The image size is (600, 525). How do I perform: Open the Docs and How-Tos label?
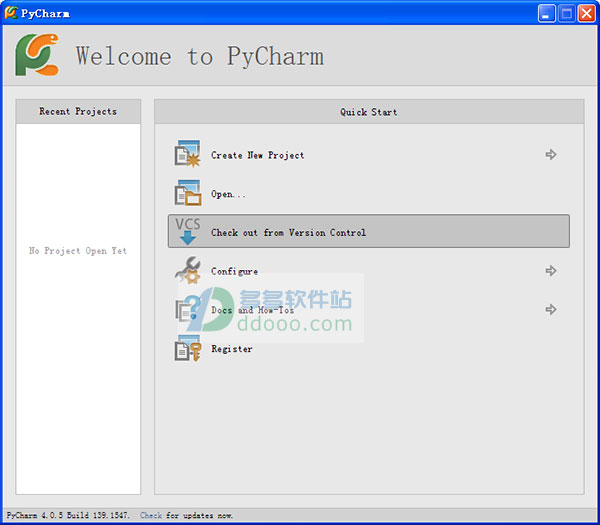click(x=253, y=310)
